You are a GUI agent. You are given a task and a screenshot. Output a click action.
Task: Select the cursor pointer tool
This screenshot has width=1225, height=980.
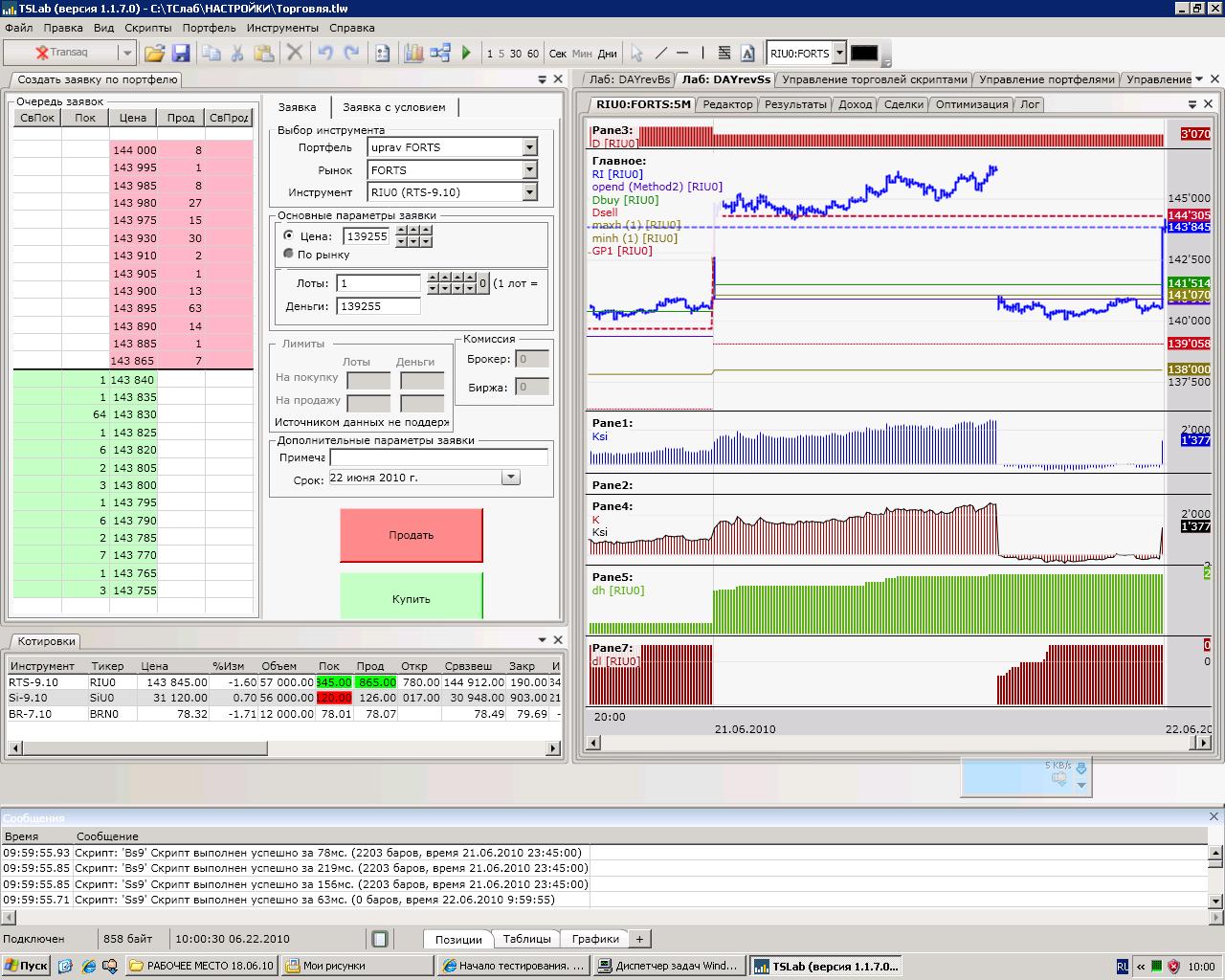tap(636, 54)
